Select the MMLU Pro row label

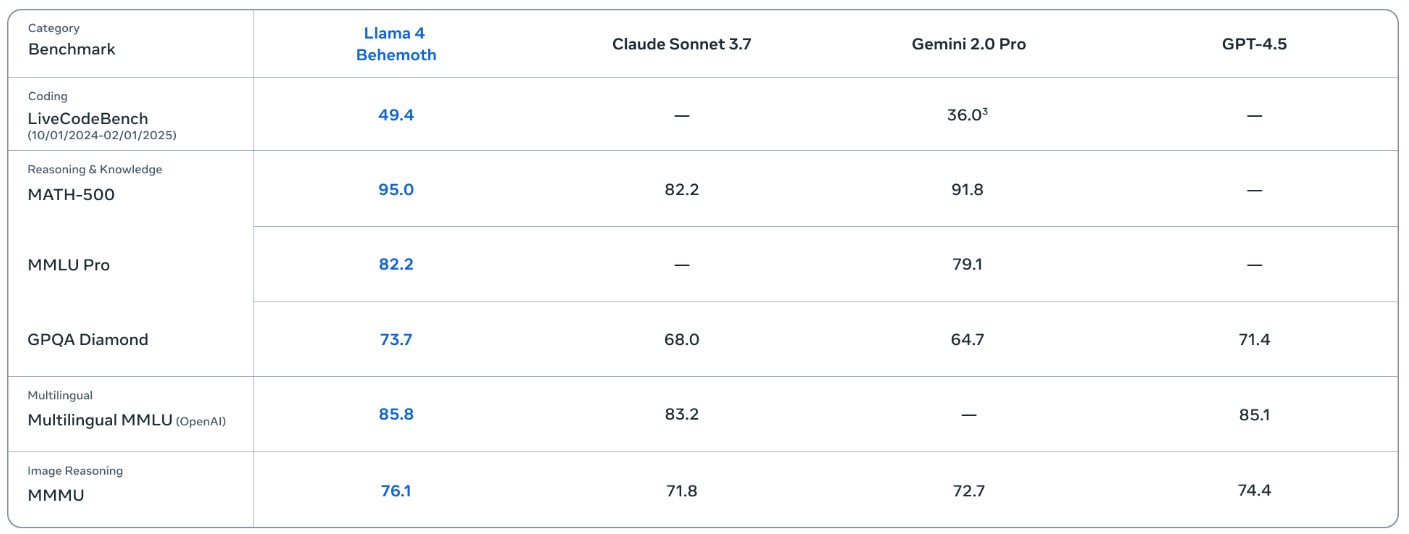click(x=68, y=265)
